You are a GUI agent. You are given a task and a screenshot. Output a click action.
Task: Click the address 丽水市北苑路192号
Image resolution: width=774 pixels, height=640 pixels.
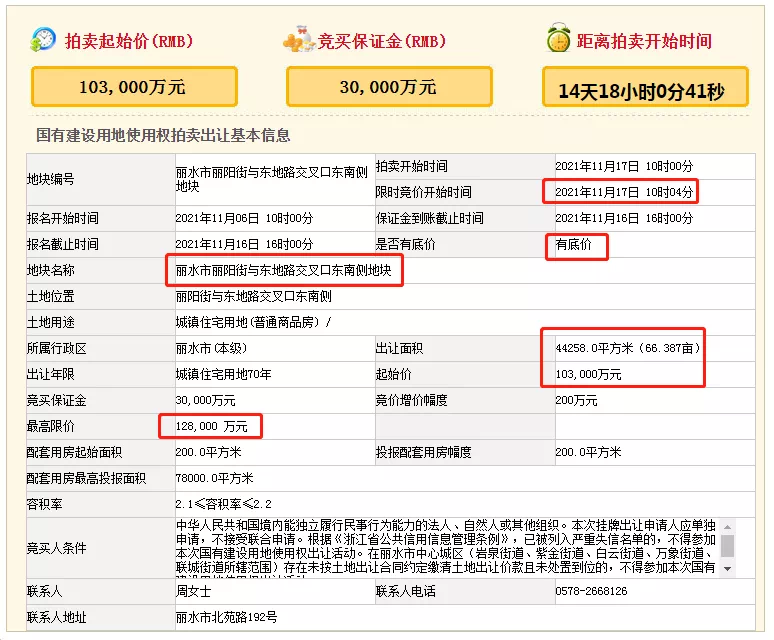tap(227, 617)
